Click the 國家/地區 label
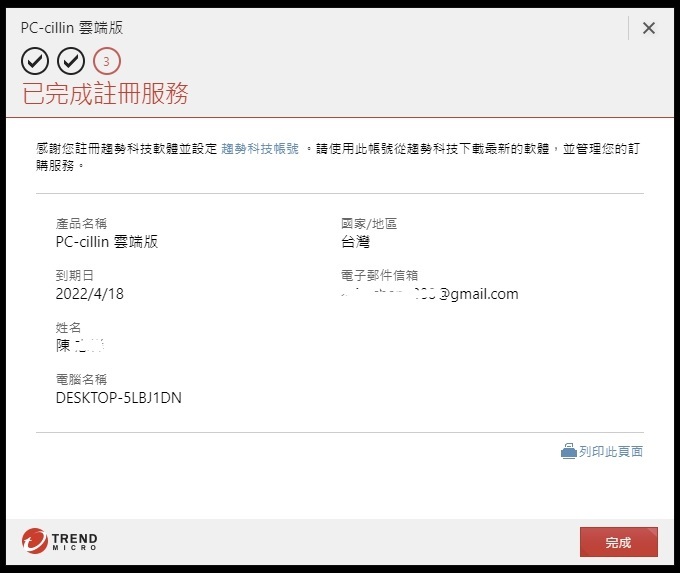 pyautogui.click(x=369, y=223)
